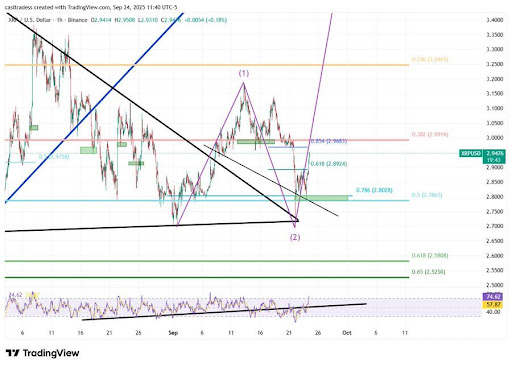Screen dimensions: 512x367
Task: Click the TradingView logo at bottom left
Action: click(x=42, y=353)
